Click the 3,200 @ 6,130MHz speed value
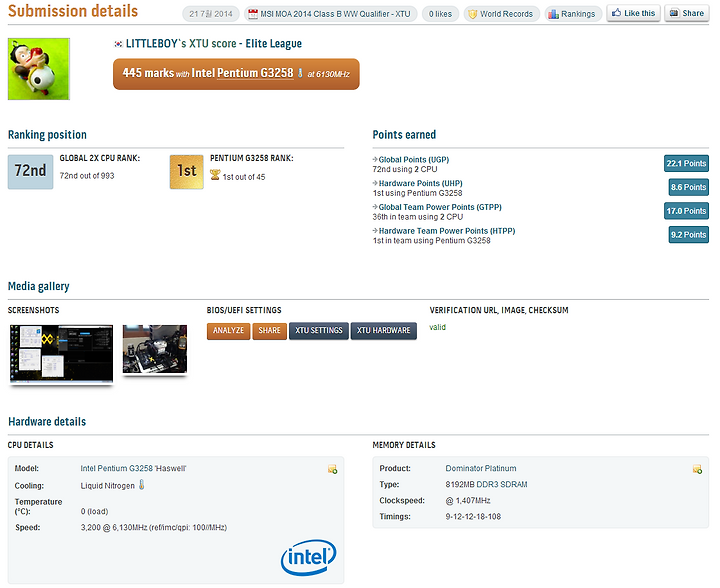The image size is (720, 588). click(153, 528)
